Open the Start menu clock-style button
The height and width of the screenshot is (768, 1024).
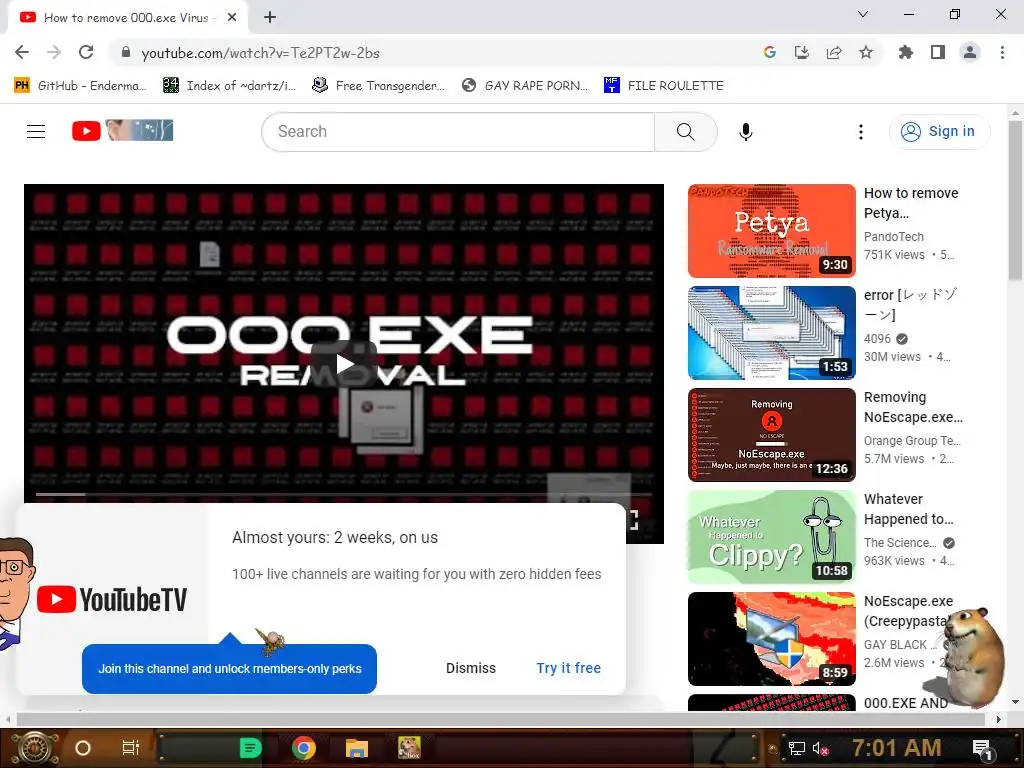pos(35,748)
